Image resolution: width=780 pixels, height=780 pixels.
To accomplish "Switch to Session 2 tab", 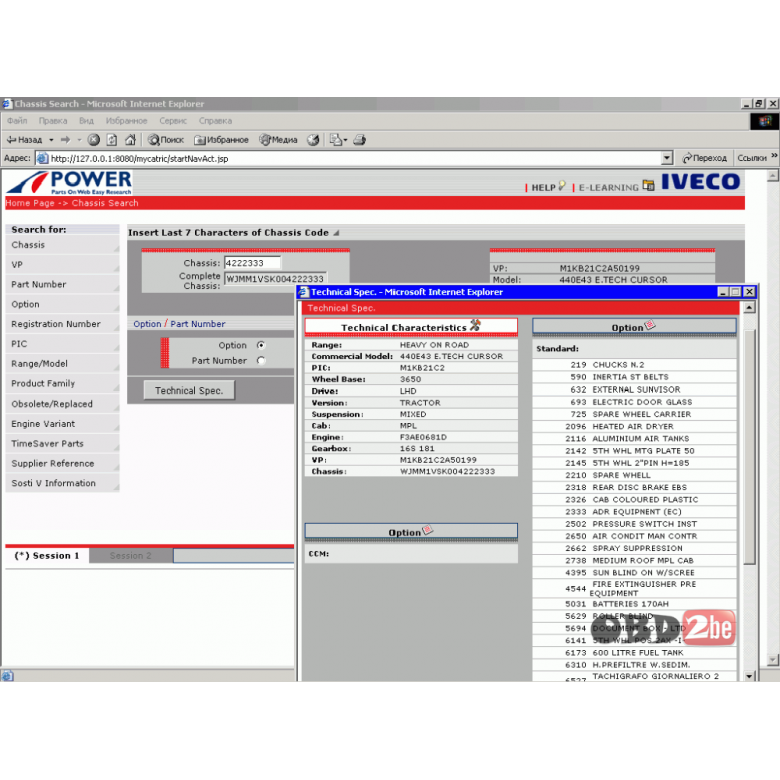I will pos(131,556).
